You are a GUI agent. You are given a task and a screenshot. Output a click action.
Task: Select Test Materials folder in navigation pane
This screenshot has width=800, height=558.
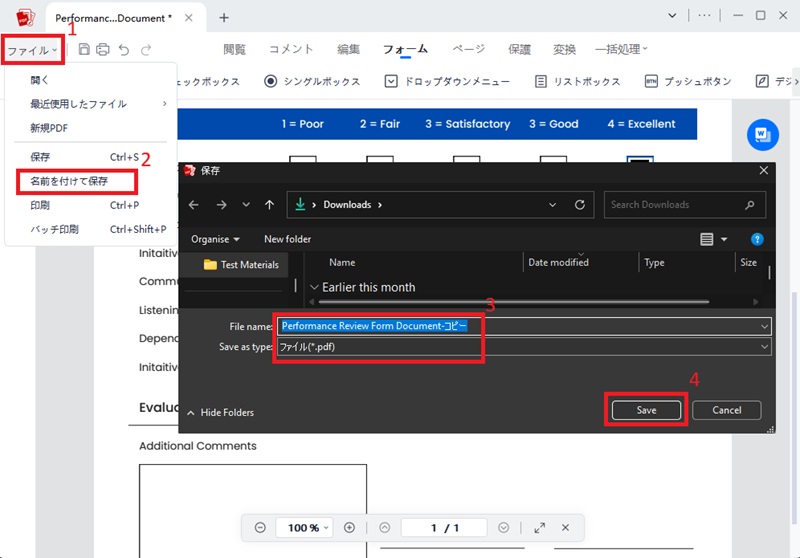pos(241,264)
